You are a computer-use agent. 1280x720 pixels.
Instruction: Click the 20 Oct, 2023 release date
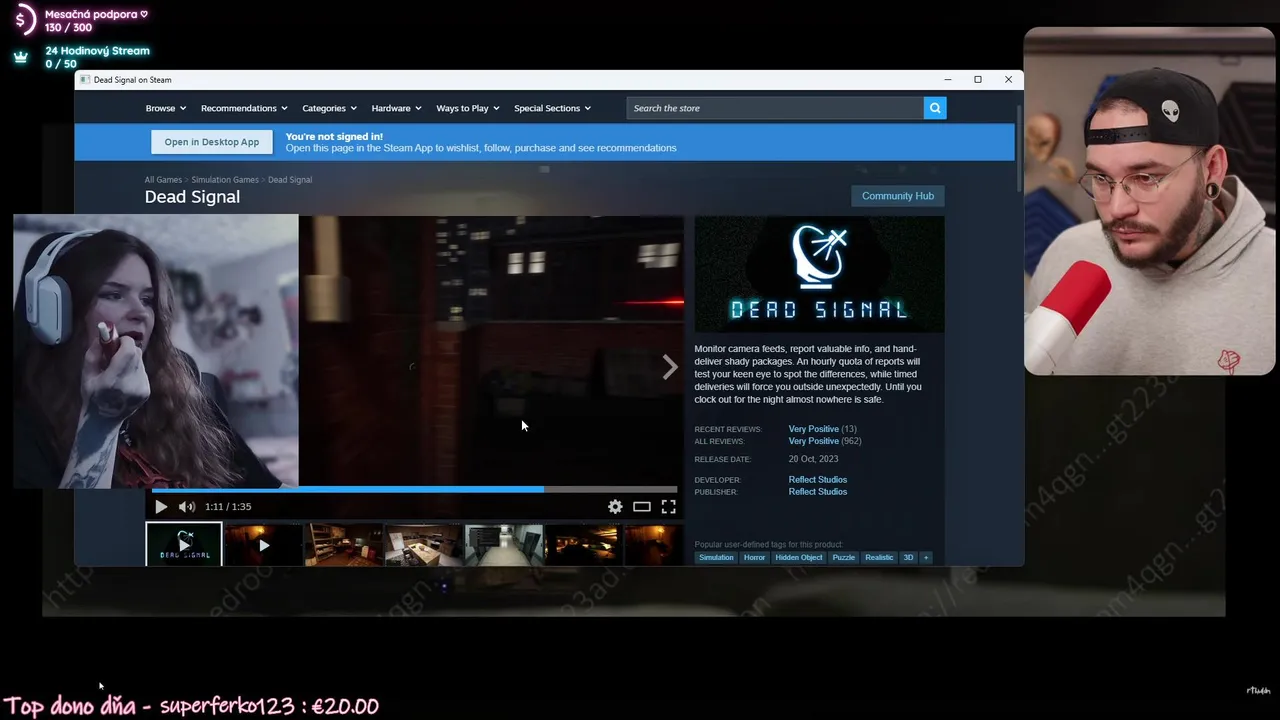tap(813, 460)
